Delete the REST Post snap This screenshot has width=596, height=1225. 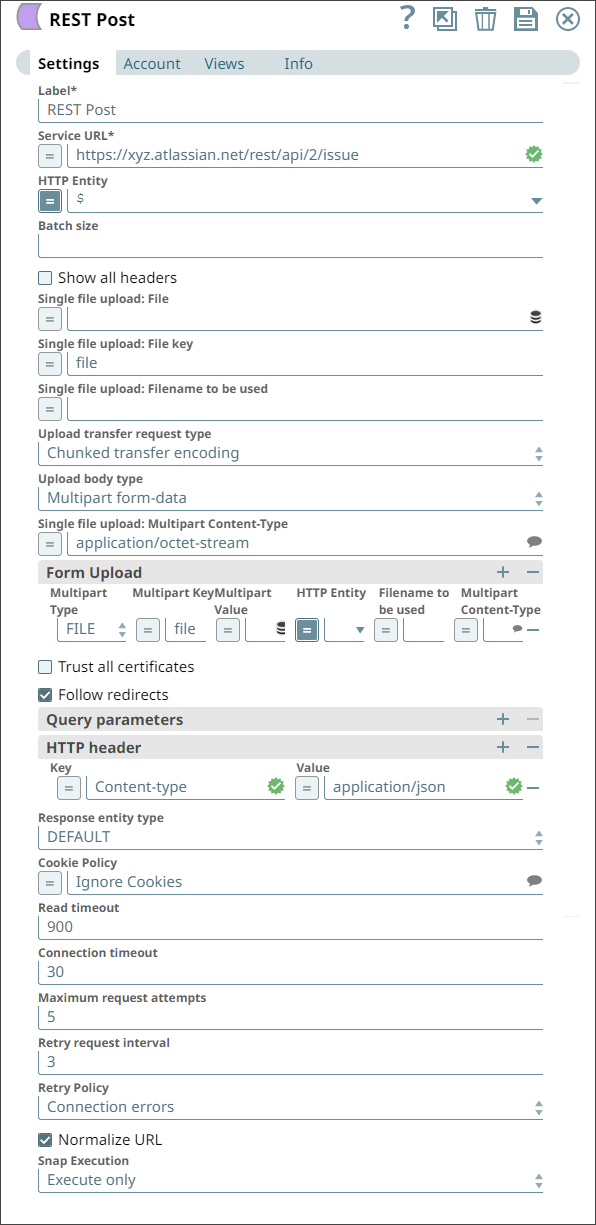pos(486,18)
